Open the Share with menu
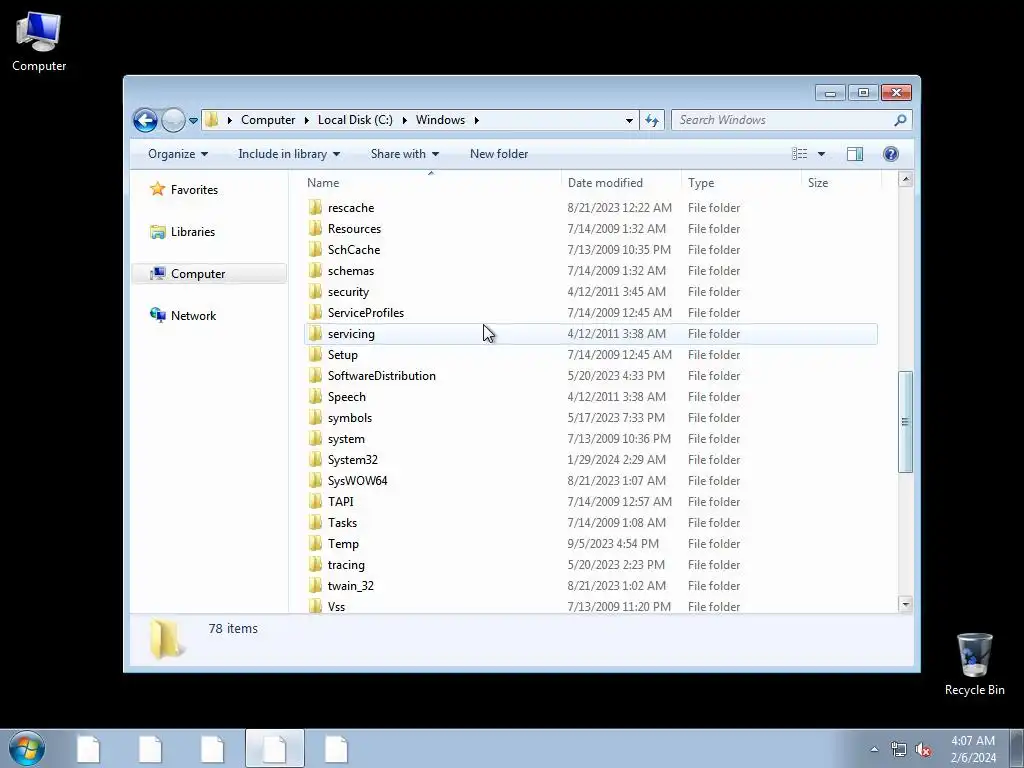 [x=404, y=154]
